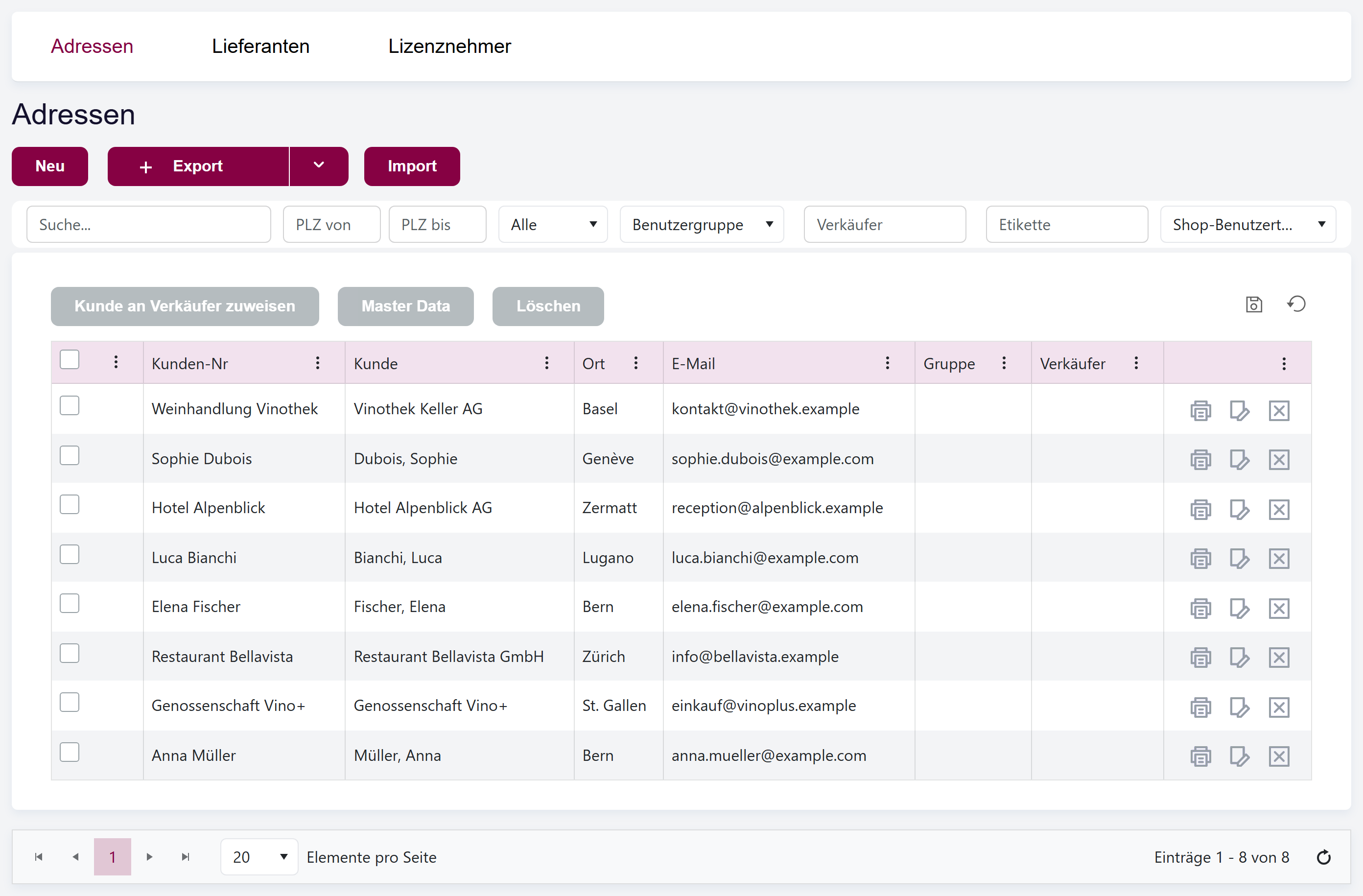The height and width of the screenshot is (896, 1363).
Task: Save the grid layout with disk icon
Action: click(x=1254, y=304)
